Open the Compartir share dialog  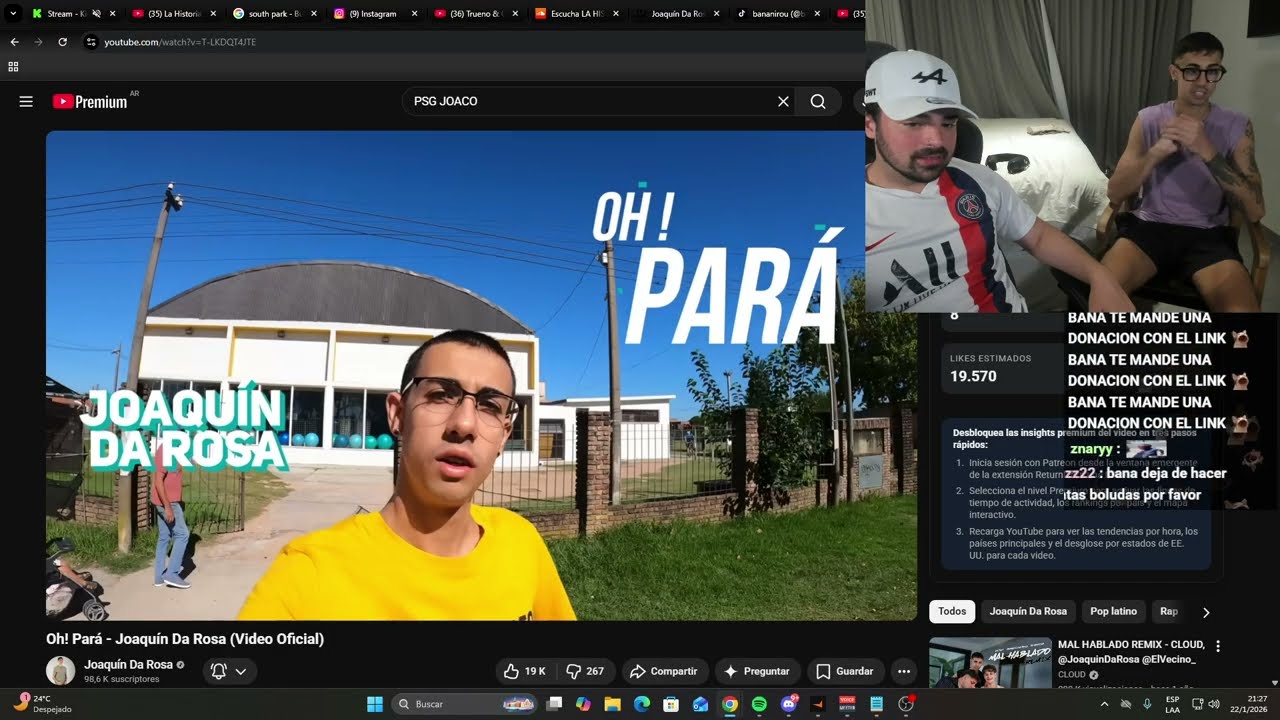pyautogui.click(x=664, y=671)
